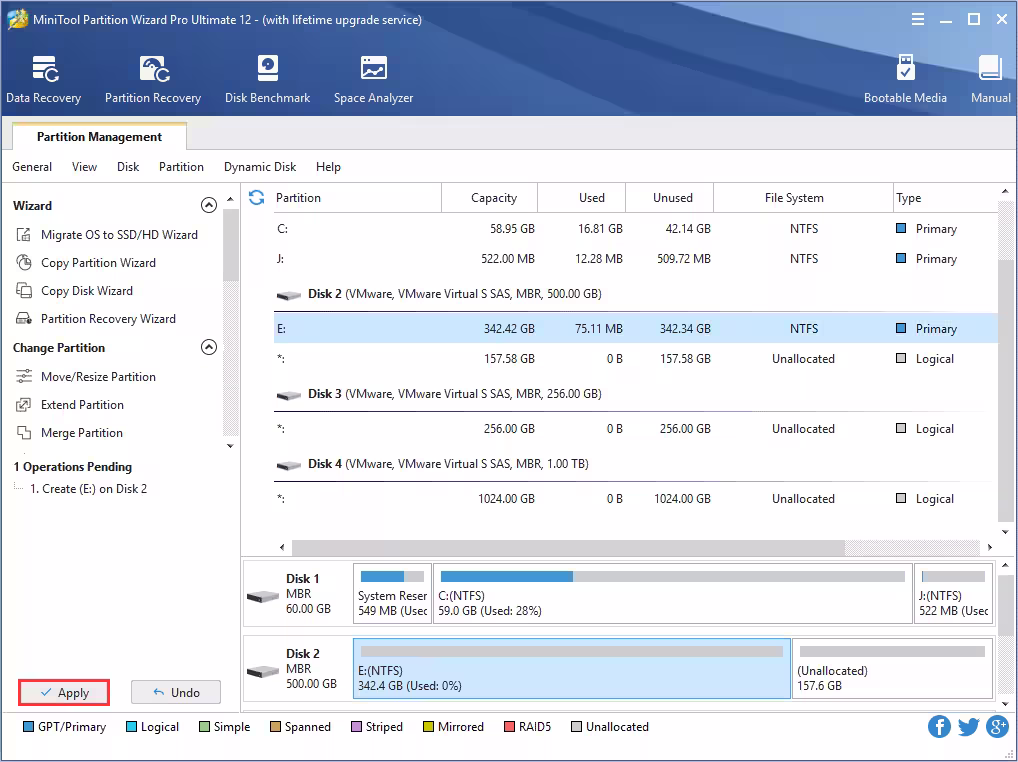Open the Google Plus share icon
The height and width of the screenshot is (762, 1018).
coord(997,726)
